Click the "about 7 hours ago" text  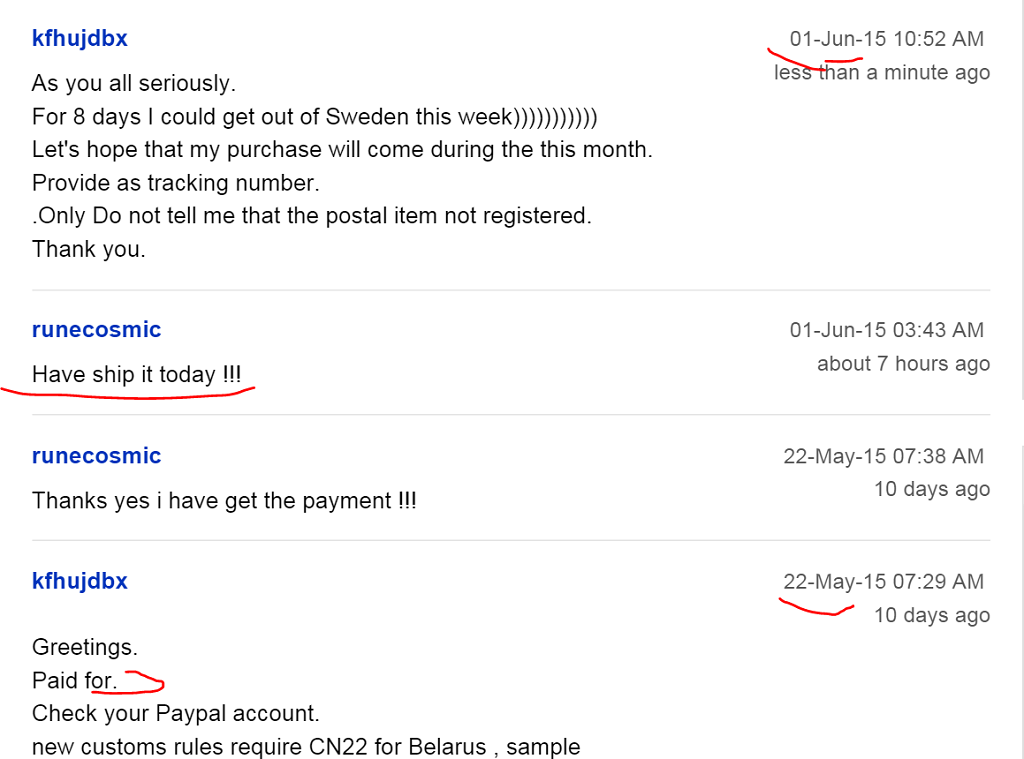coord(903,364)
